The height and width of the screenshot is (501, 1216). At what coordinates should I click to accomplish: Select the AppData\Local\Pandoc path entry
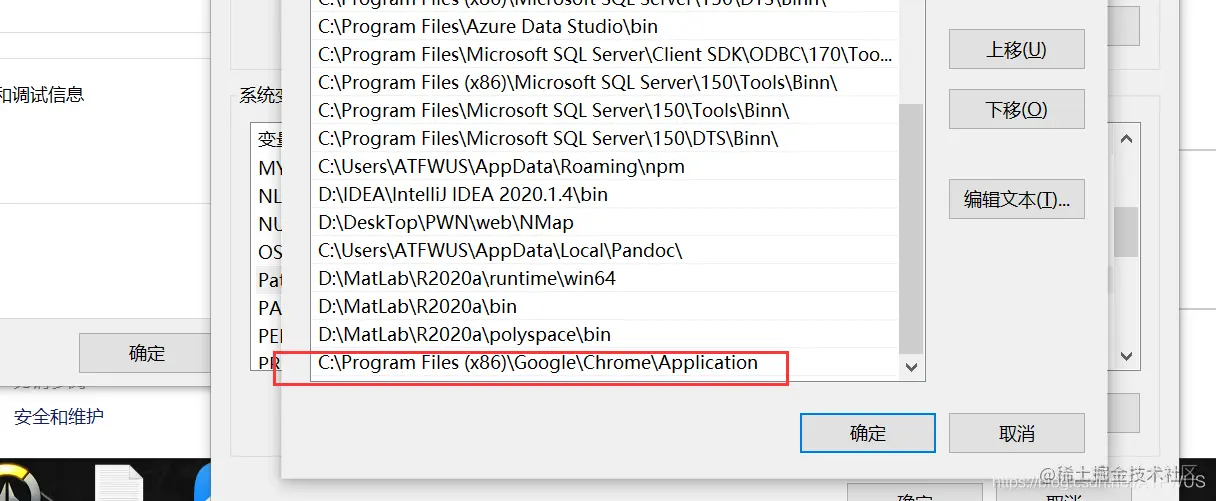(x=606, y=251)
